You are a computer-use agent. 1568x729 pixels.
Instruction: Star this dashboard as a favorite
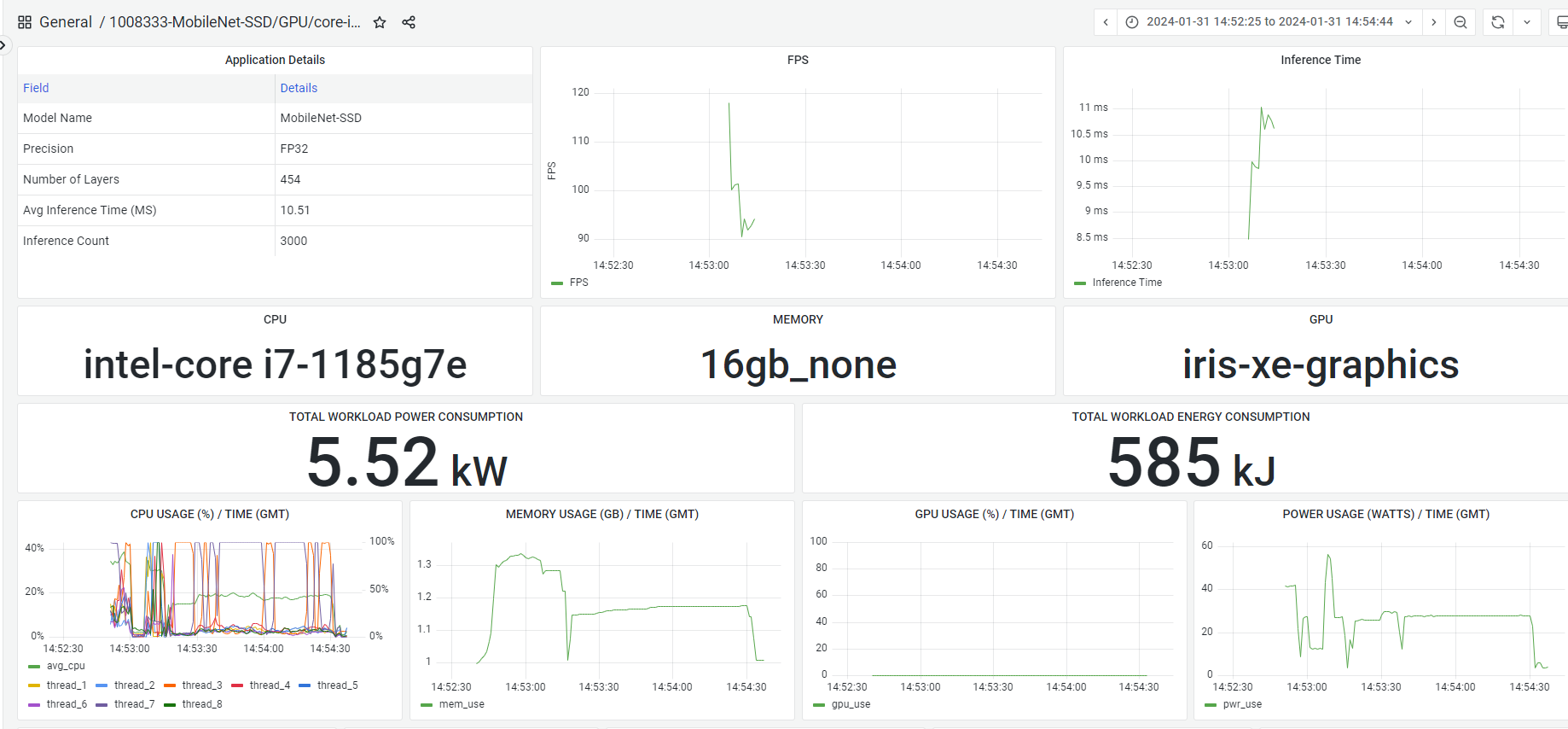pos(380,23)
